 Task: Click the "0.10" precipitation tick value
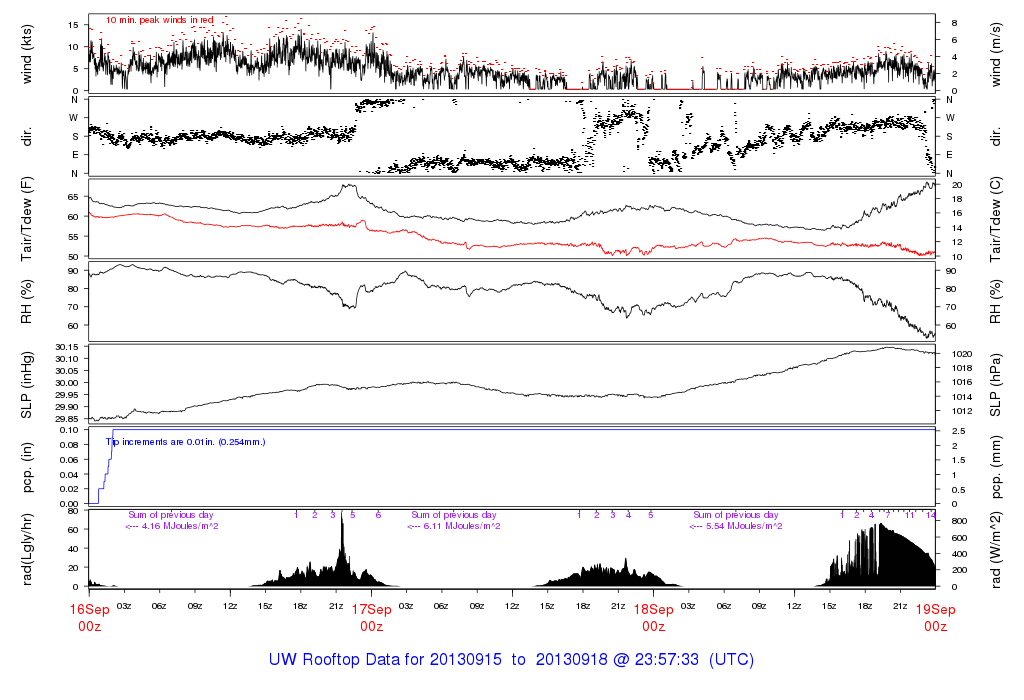69,430
